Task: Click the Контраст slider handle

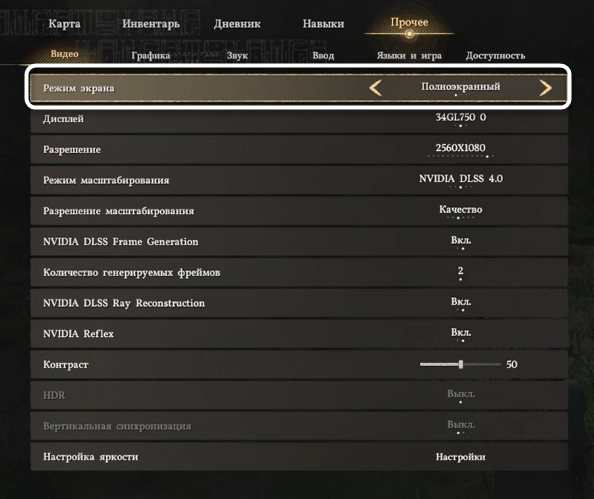Action: point(461,364)
